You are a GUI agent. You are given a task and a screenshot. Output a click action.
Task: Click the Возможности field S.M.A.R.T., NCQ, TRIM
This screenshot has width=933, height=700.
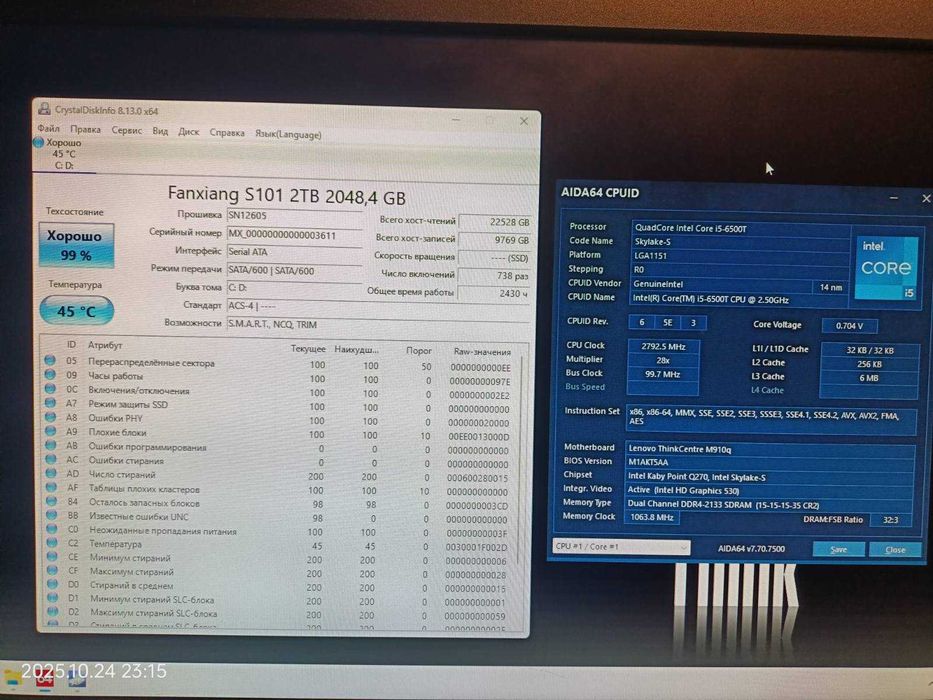[378, 325]
